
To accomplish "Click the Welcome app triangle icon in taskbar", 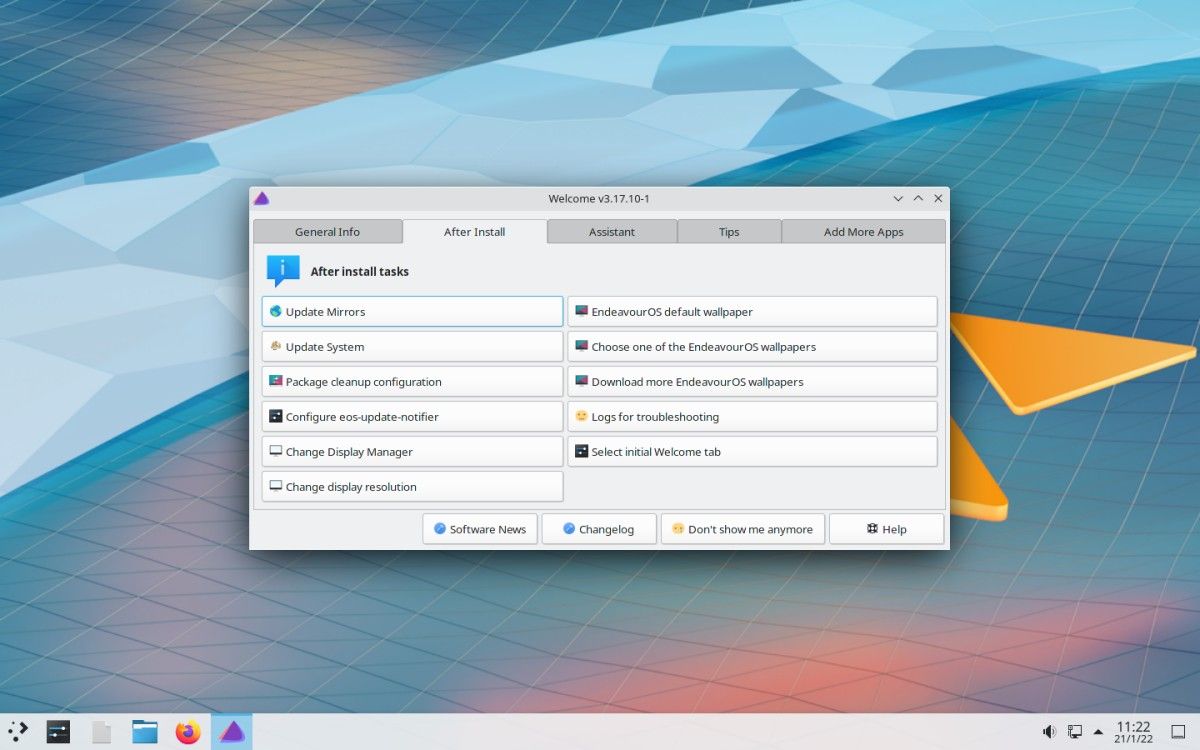I will [x=232, y=731].
